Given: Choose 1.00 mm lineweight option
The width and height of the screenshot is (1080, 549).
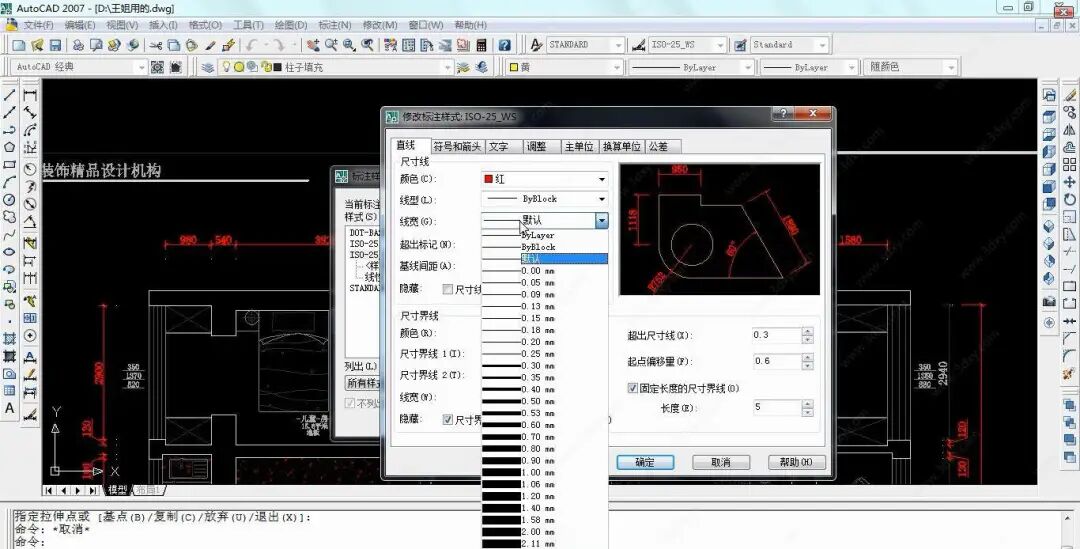Looking at the screenshot, I should click(x=545, y=473).
